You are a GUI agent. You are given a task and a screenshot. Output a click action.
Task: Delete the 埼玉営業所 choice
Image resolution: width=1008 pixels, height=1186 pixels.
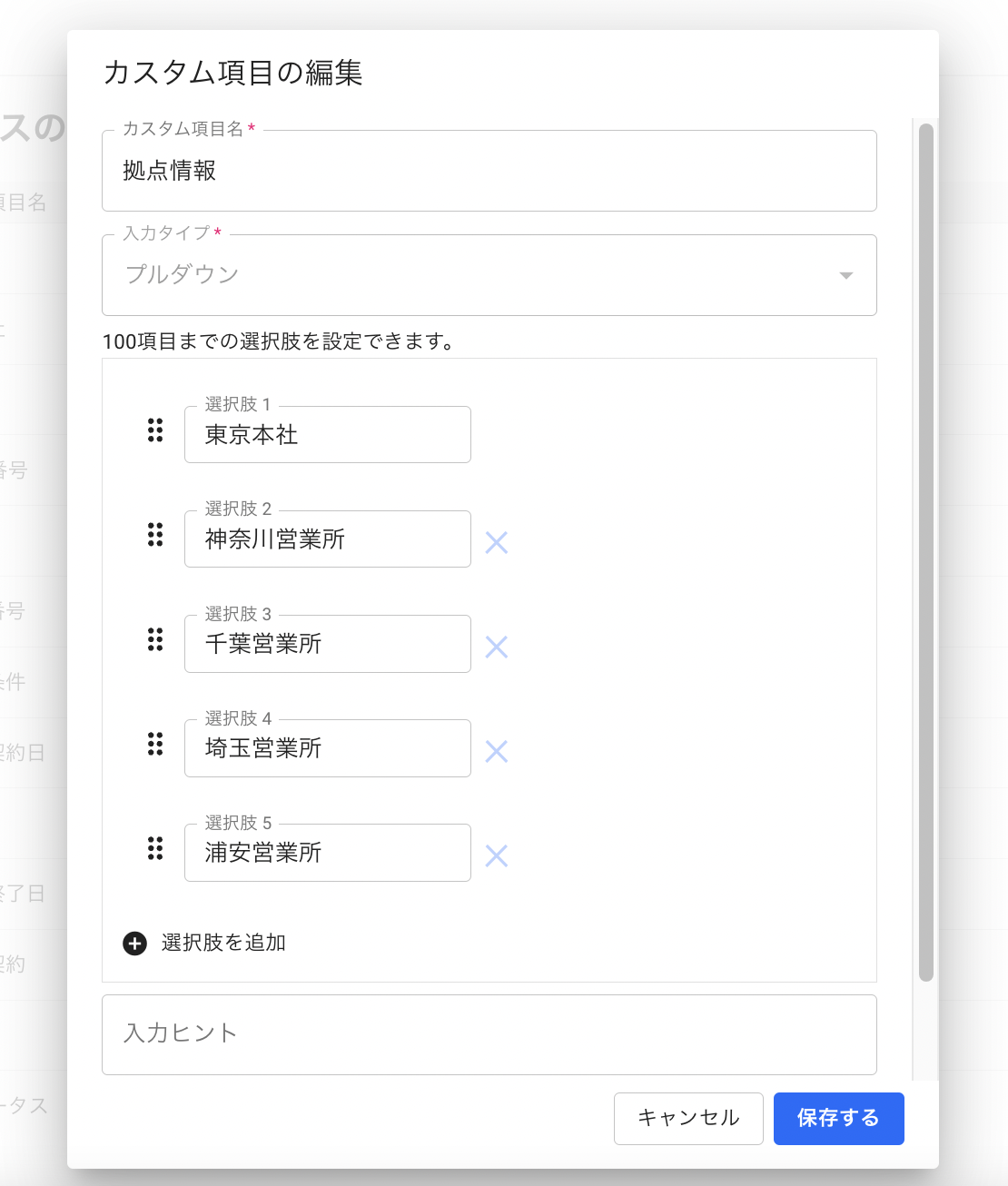click(x=496, y=752)
